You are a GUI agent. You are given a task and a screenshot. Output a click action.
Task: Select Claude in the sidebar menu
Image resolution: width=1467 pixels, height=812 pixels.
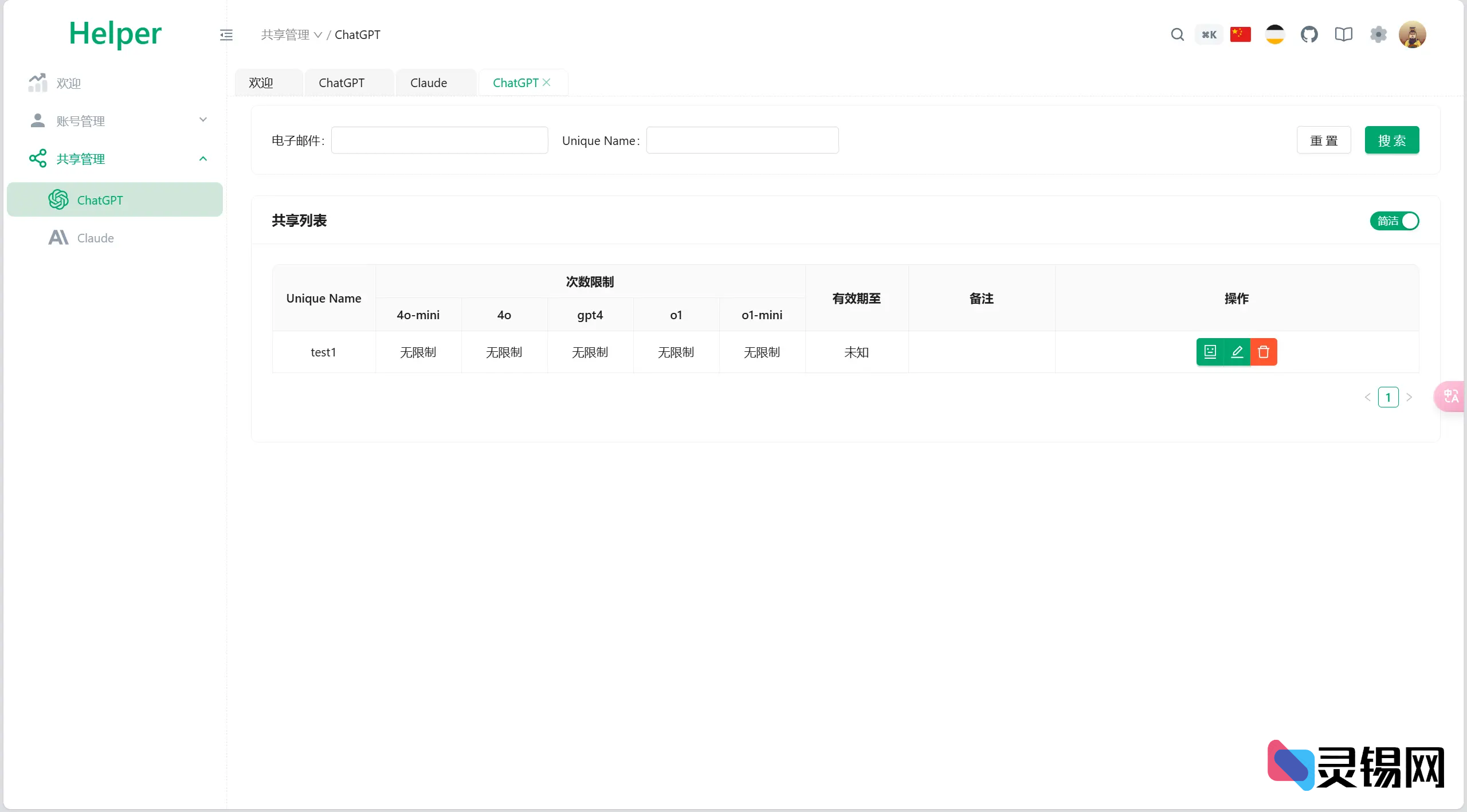95,238
